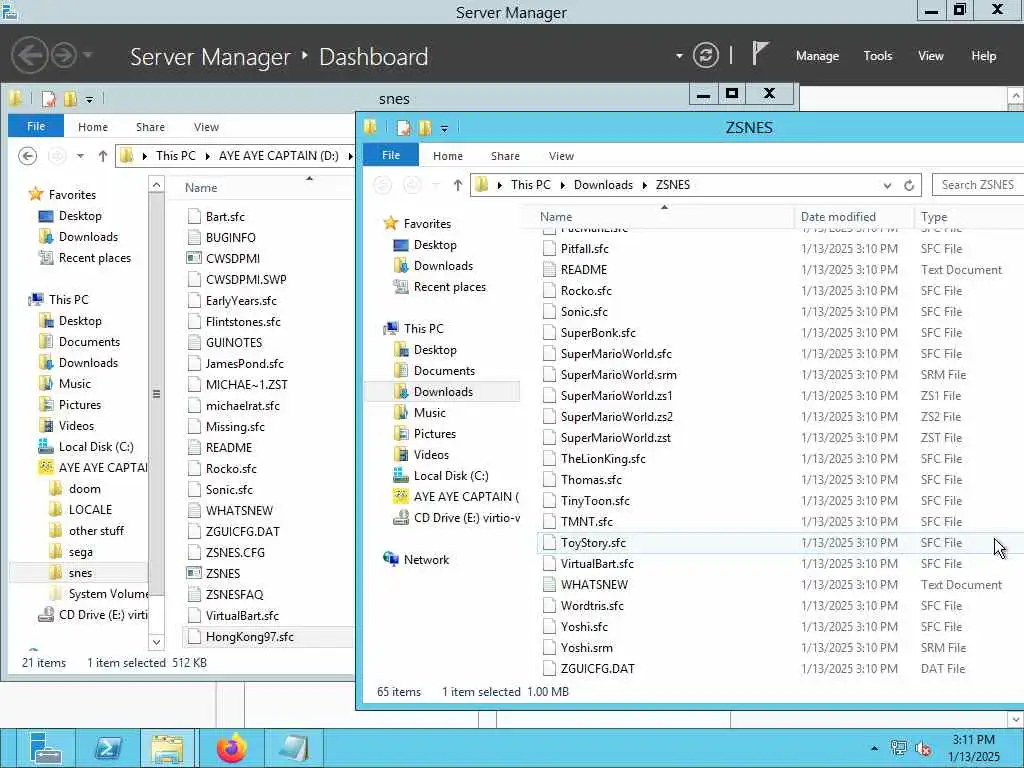Select CD Drive (E:) in ZSNES sidebar
The image size is (1024, 768).
click(x=466, y=518)
